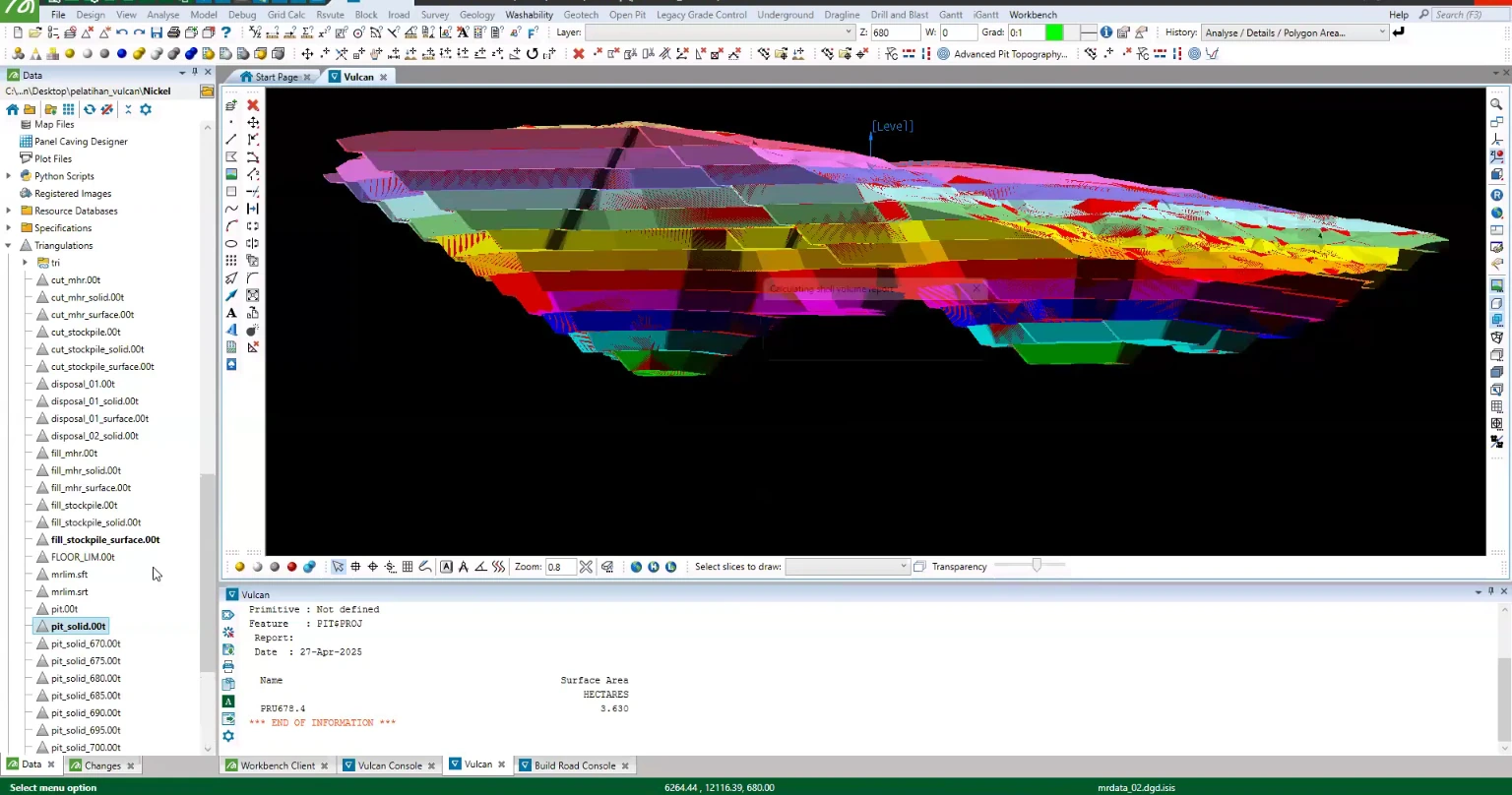Open the Layer dropdown
1512x795 pixels.
(849, 32)
